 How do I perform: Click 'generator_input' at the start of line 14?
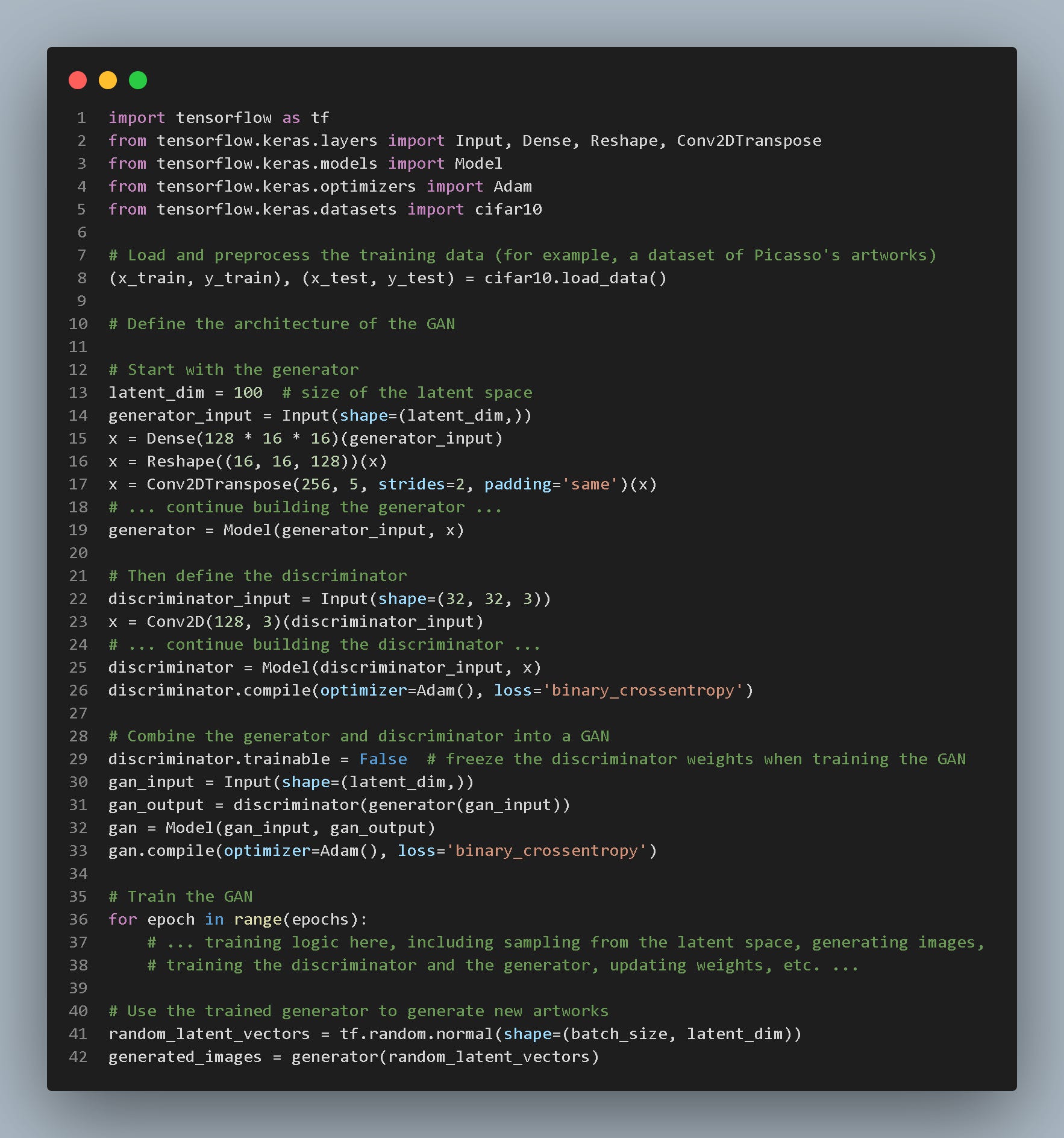[x=180, y=415]
